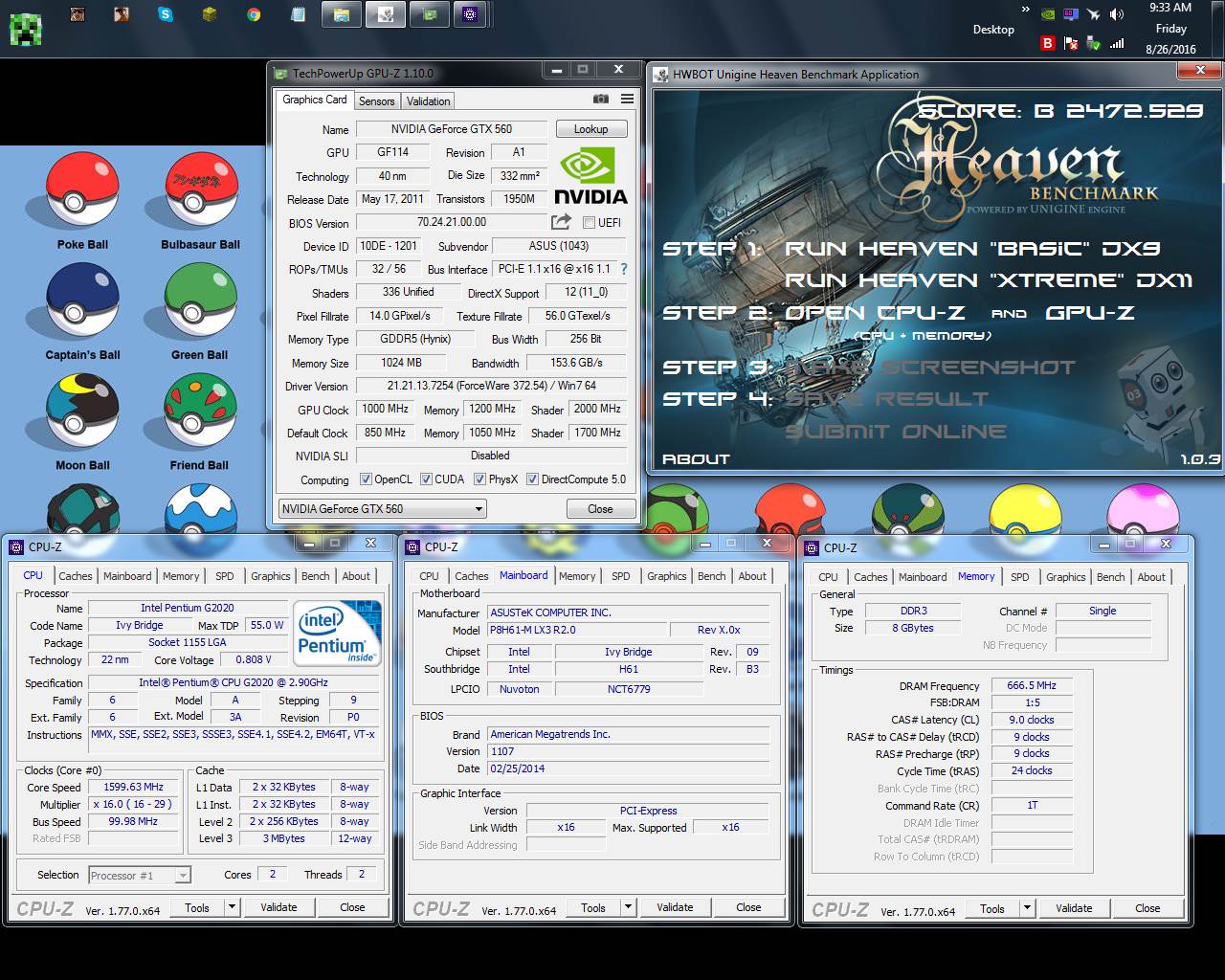
Task: Switch to the Heaven Benchmark taskbar button
Action: point(386,14)
